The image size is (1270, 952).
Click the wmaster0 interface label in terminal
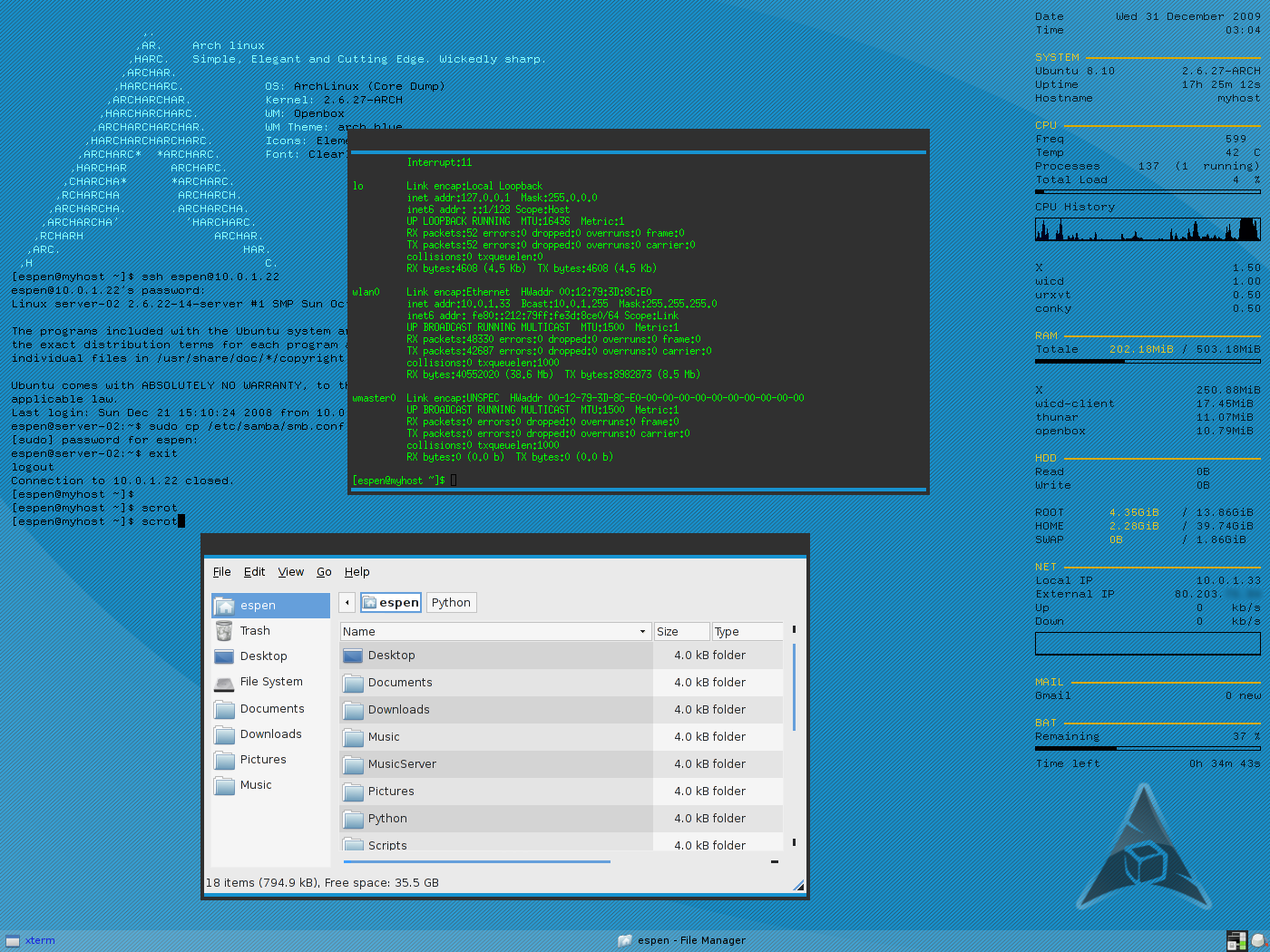pyautogui.click(x=374, y=398)
